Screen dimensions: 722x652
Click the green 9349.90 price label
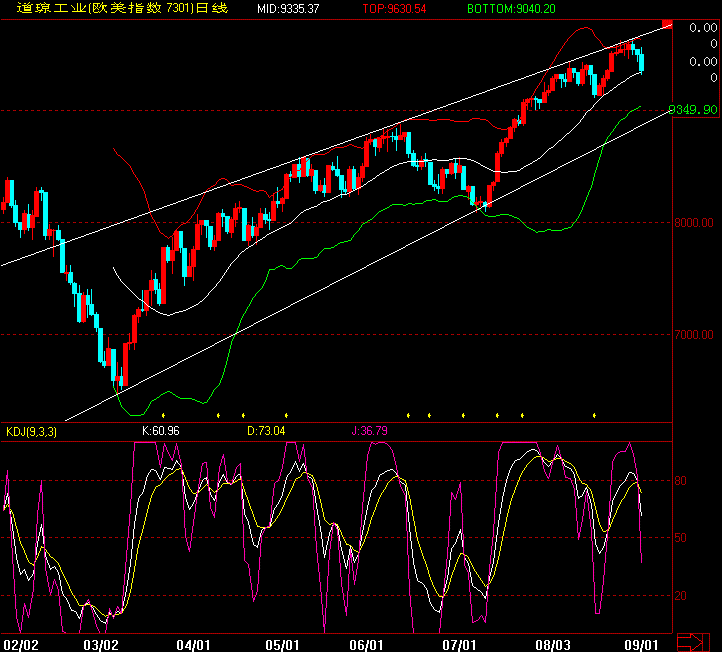click(693, 110)
